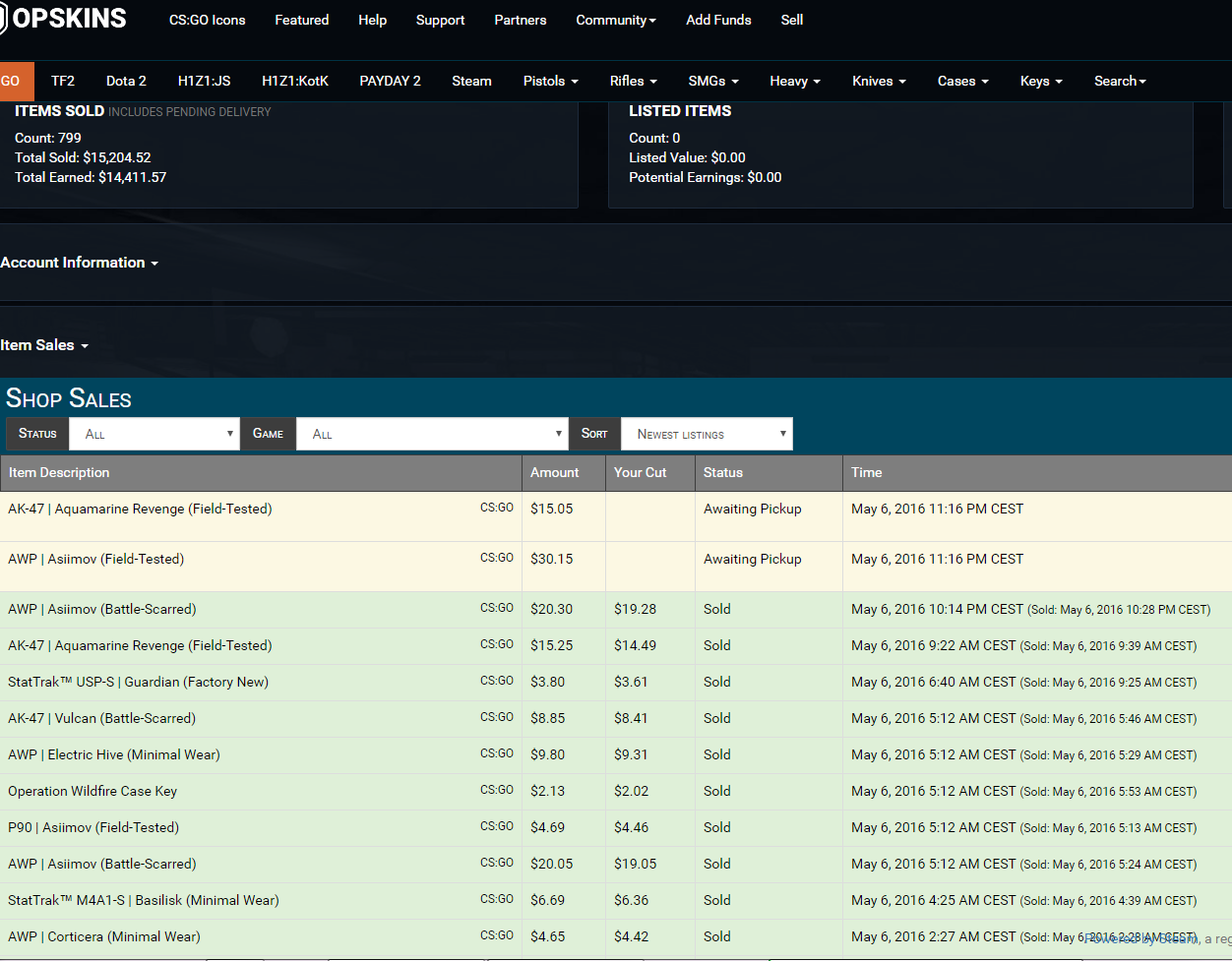Screen dimensions: 1232x961
Task: Click the Total Sold $15,204.52 text
Action: tap(83, 157)
